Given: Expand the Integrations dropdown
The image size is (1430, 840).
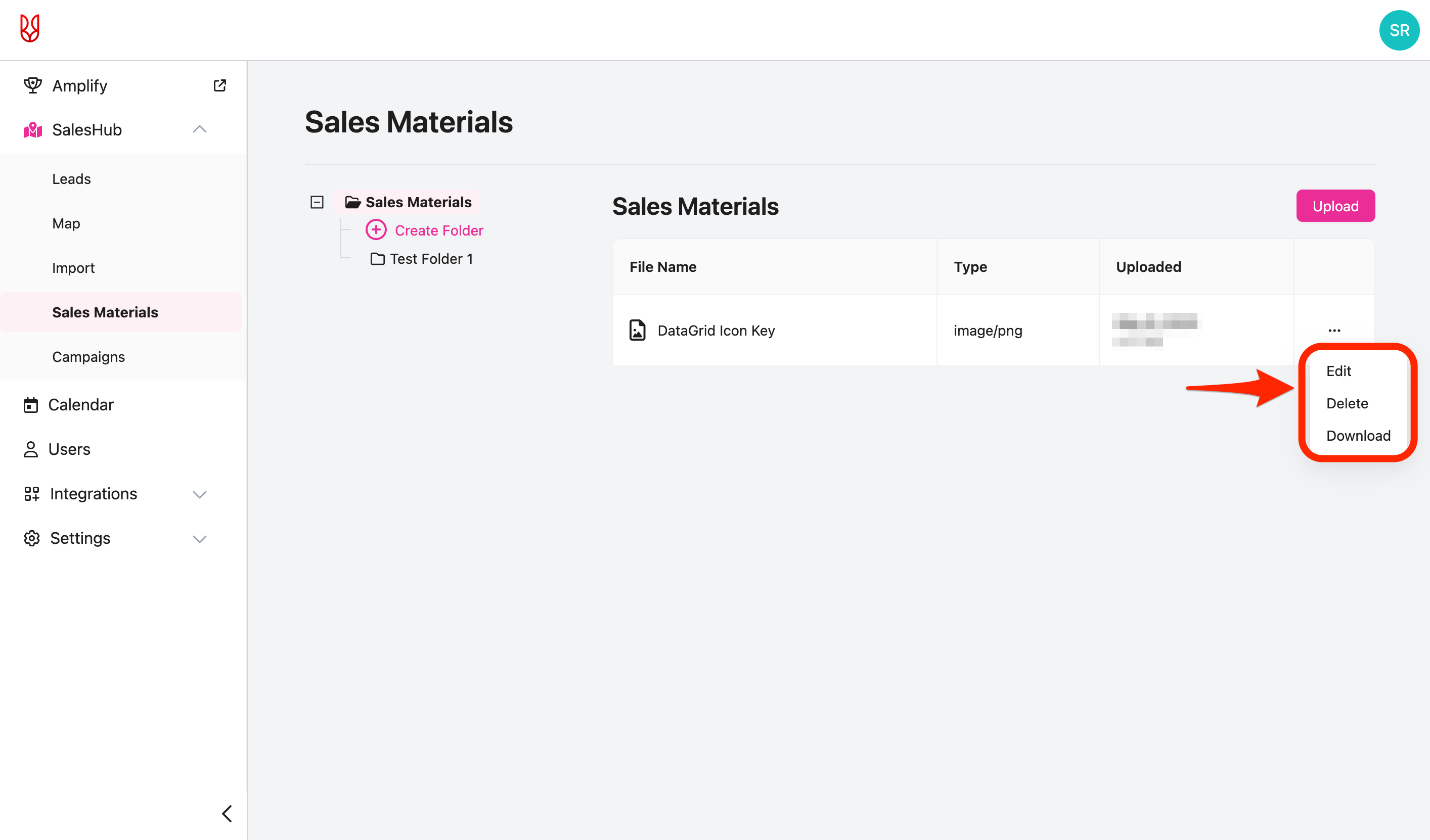Looking at the screenshot, I should pos(199,494).
